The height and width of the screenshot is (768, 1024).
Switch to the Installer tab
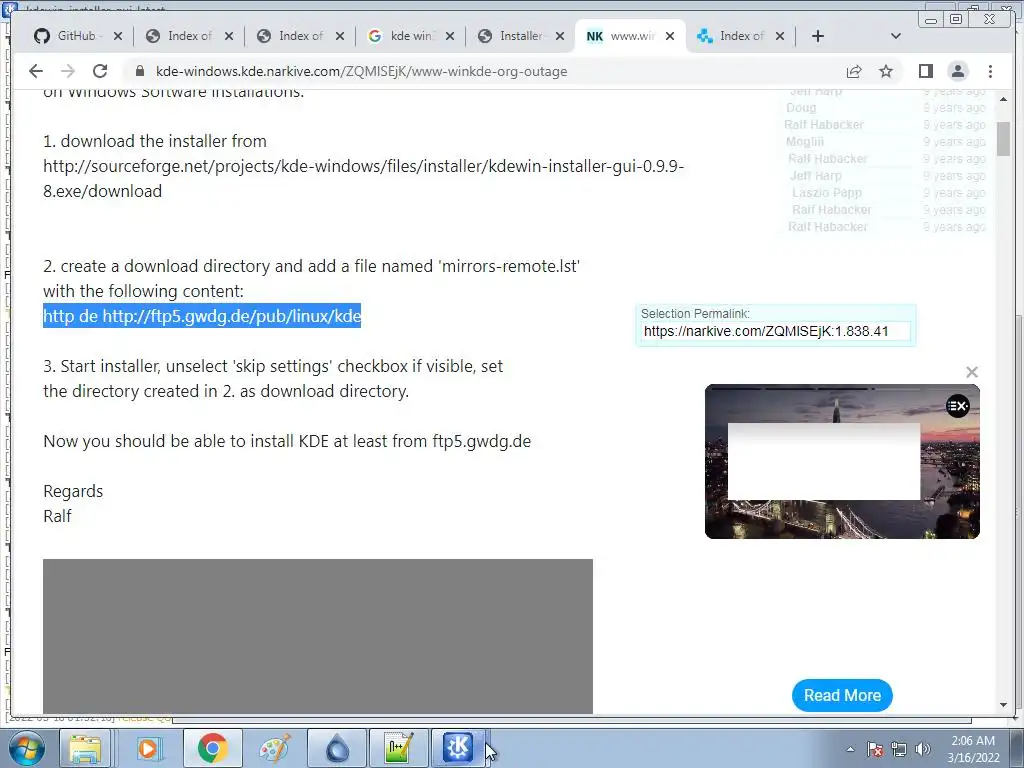[x=520, y=36]
